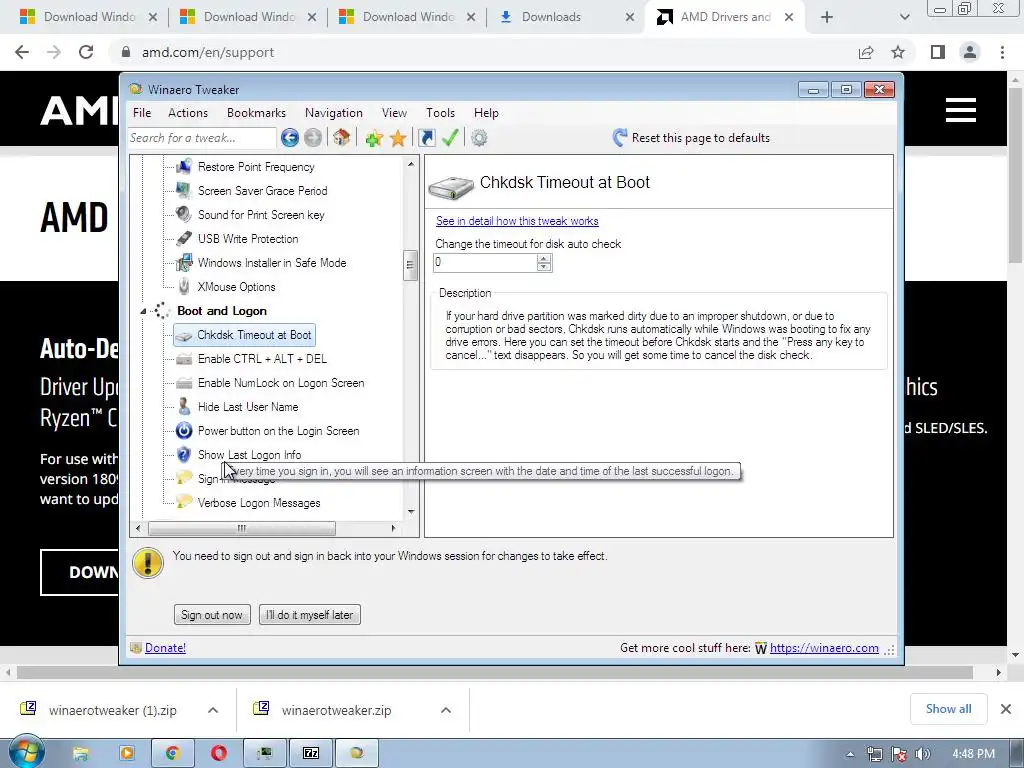
Task: Open the File menu in Winaero Tweaker
Action: 142,113
